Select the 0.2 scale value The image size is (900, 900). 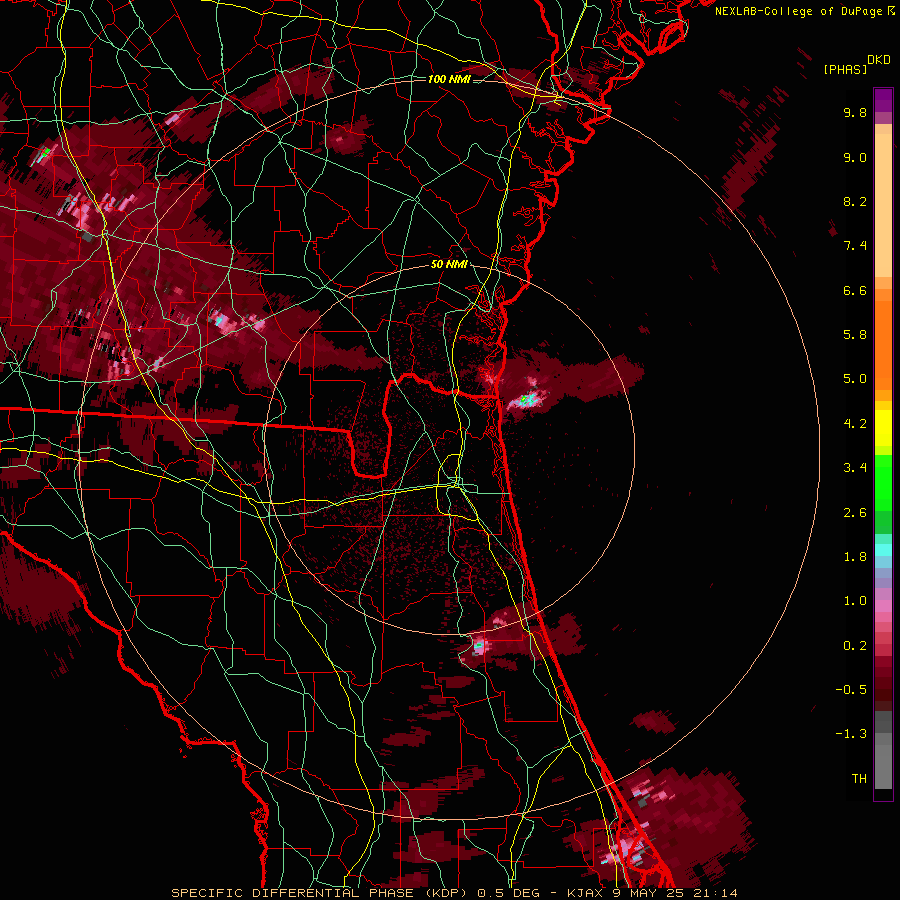point(855,646)
